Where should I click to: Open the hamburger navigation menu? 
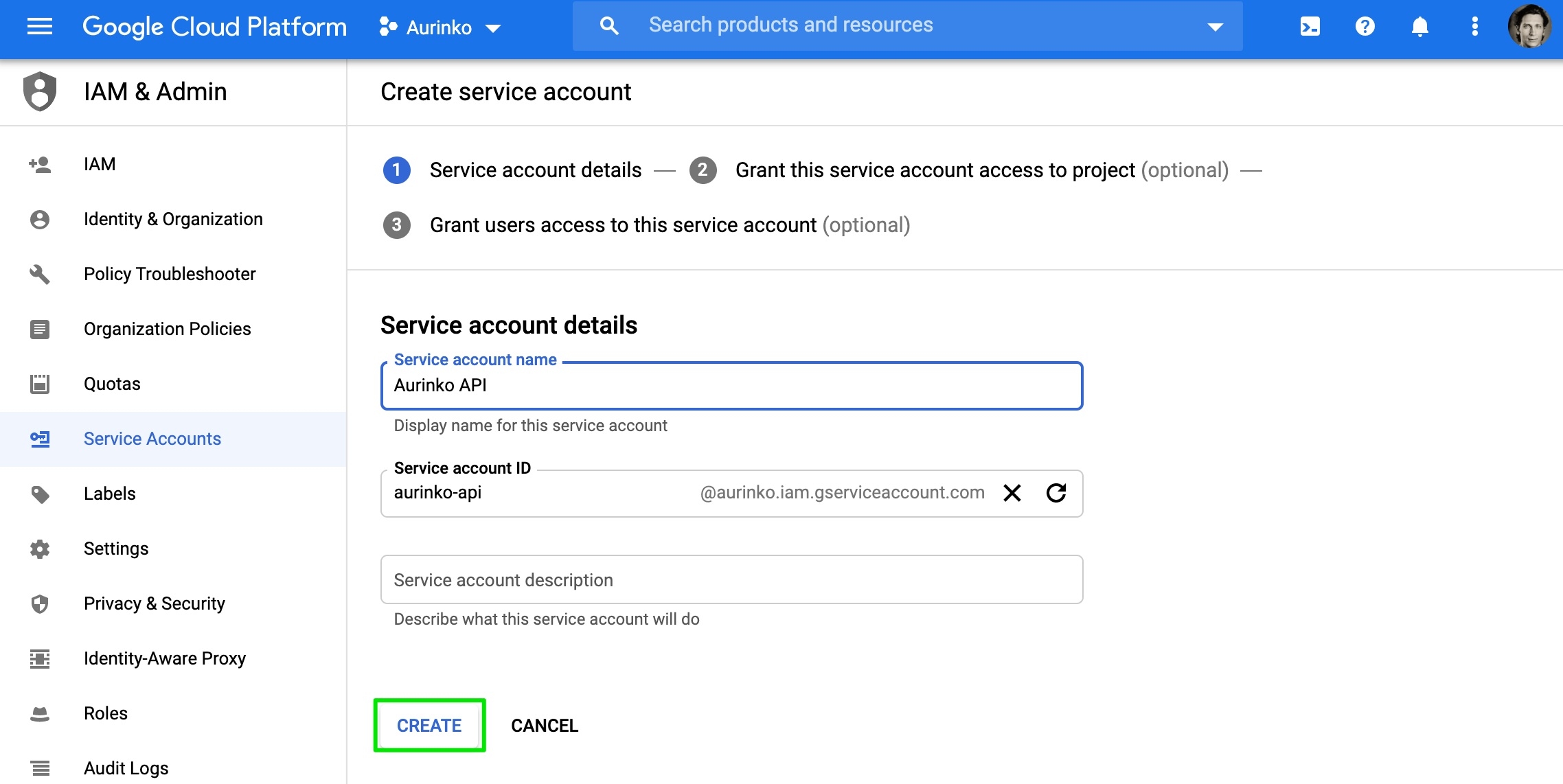pos(40,27)
